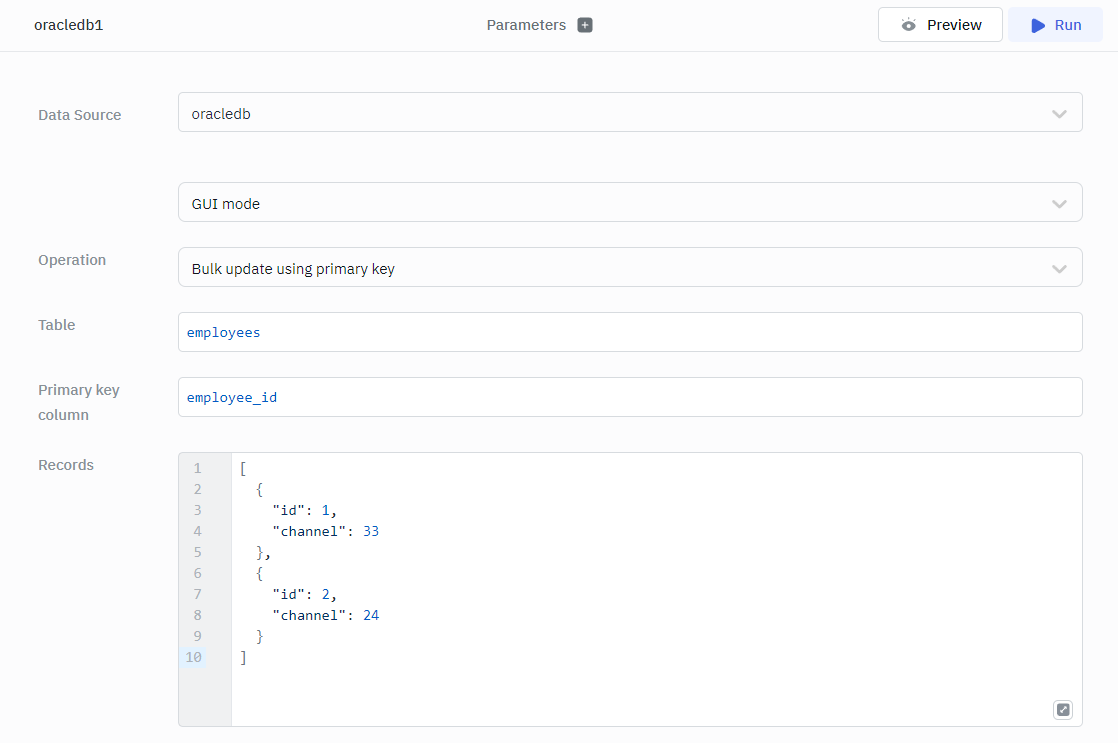1118x743 pixels.
Task: Click line number 10 in editor gutter
Action: [193, 657]
